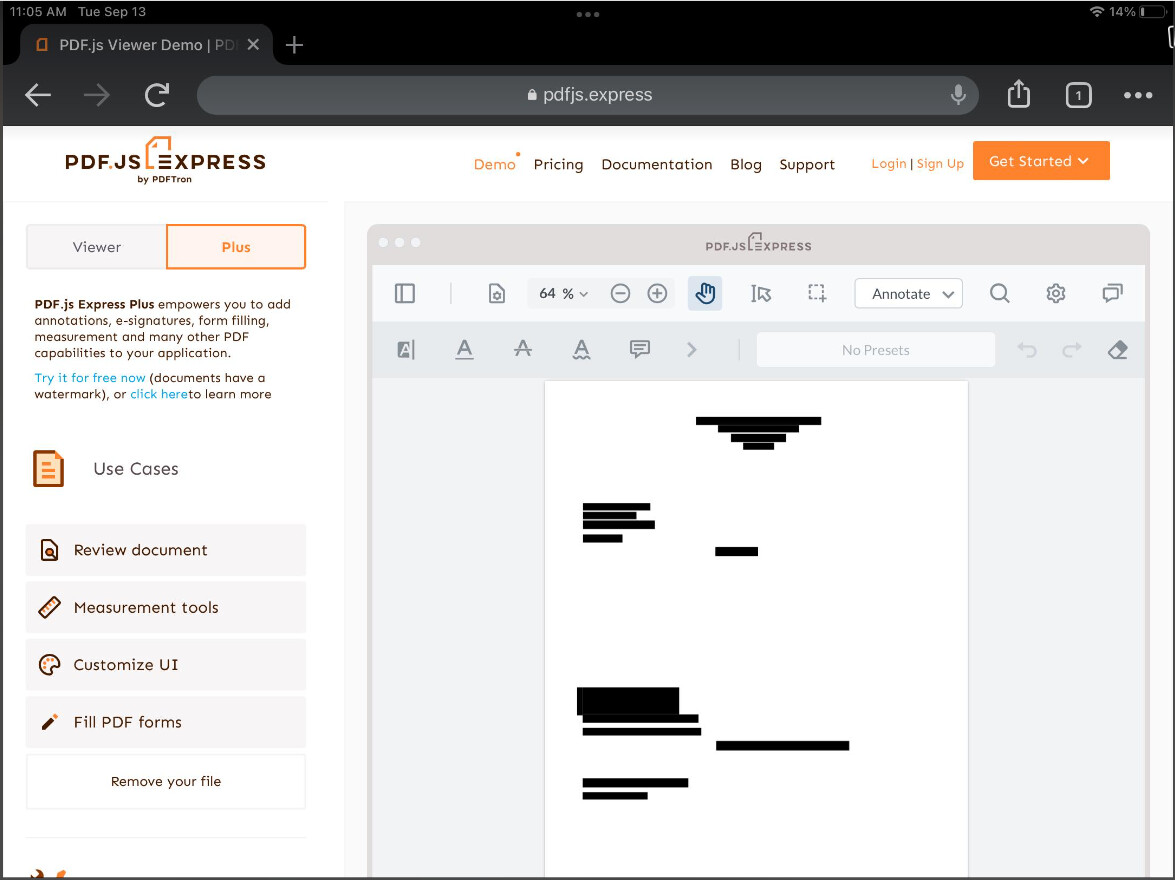Select the text highlight tool

(405, 349)
